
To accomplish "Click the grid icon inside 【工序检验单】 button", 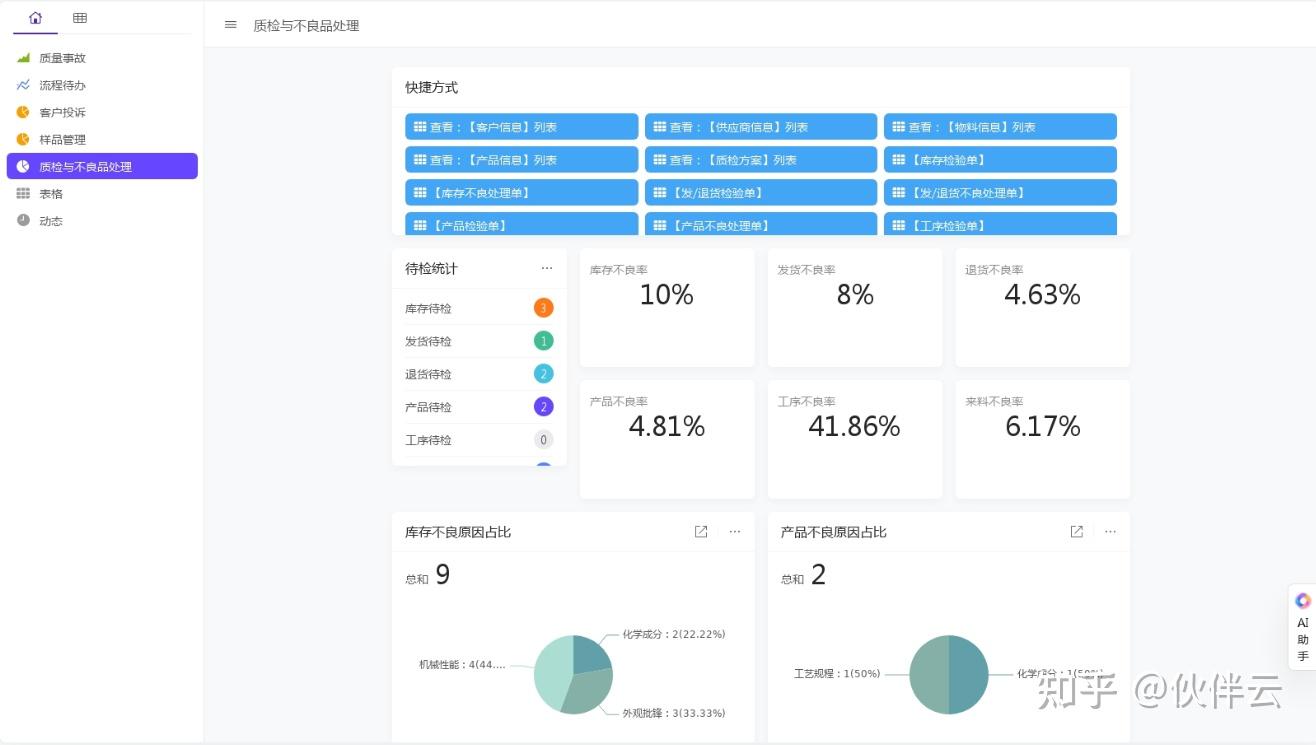I will 898,224.
